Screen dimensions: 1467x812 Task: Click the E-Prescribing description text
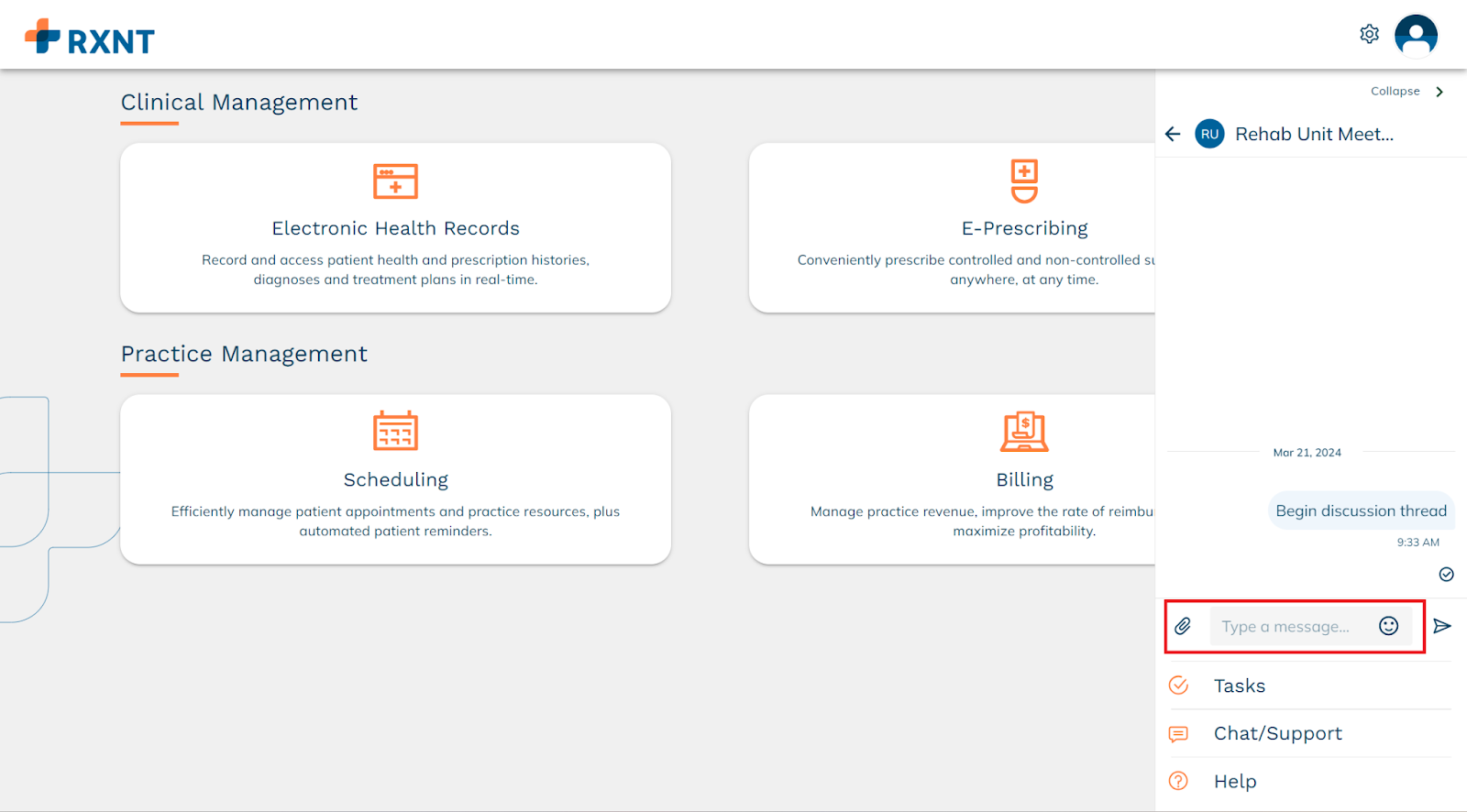point(976,269)
